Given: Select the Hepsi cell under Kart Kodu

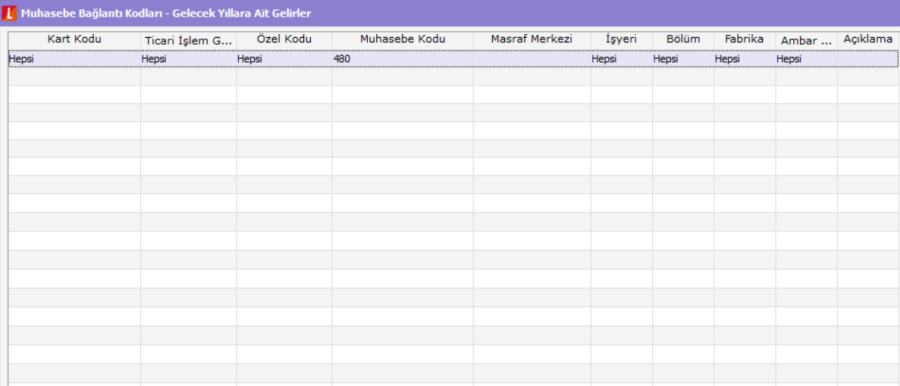Looking at the screenshot, I should coord(75,59).
